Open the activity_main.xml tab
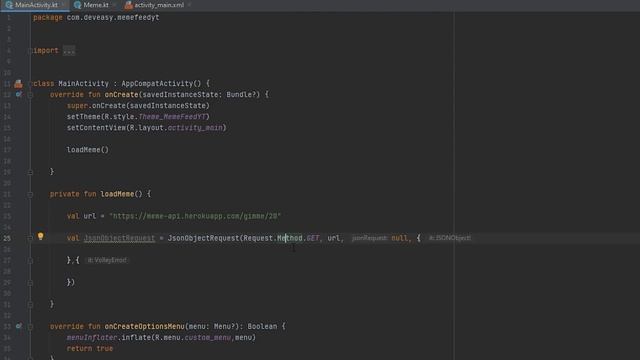640x360 pixels. (159, 5)
